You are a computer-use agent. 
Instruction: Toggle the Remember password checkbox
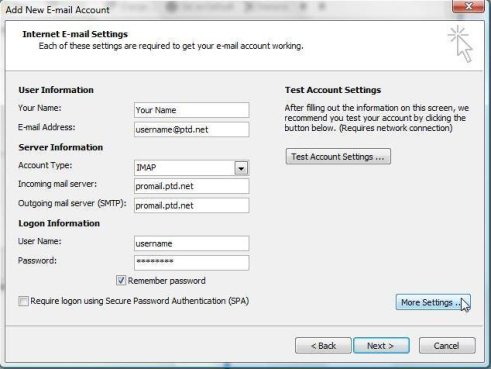(x=121, y=280)
